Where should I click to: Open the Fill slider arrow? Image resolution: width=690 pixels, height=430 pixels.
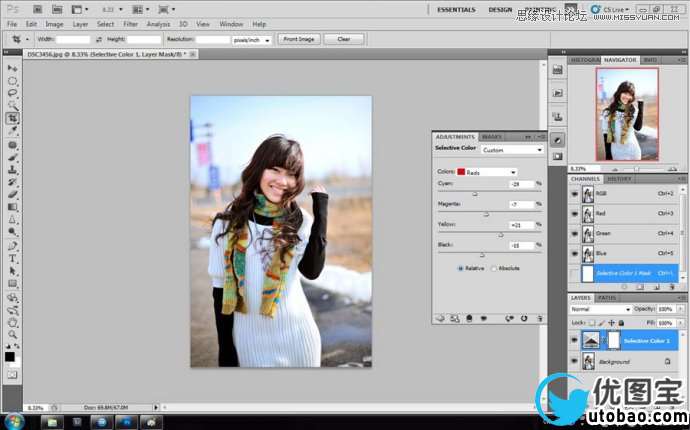(x=681, y=323)
